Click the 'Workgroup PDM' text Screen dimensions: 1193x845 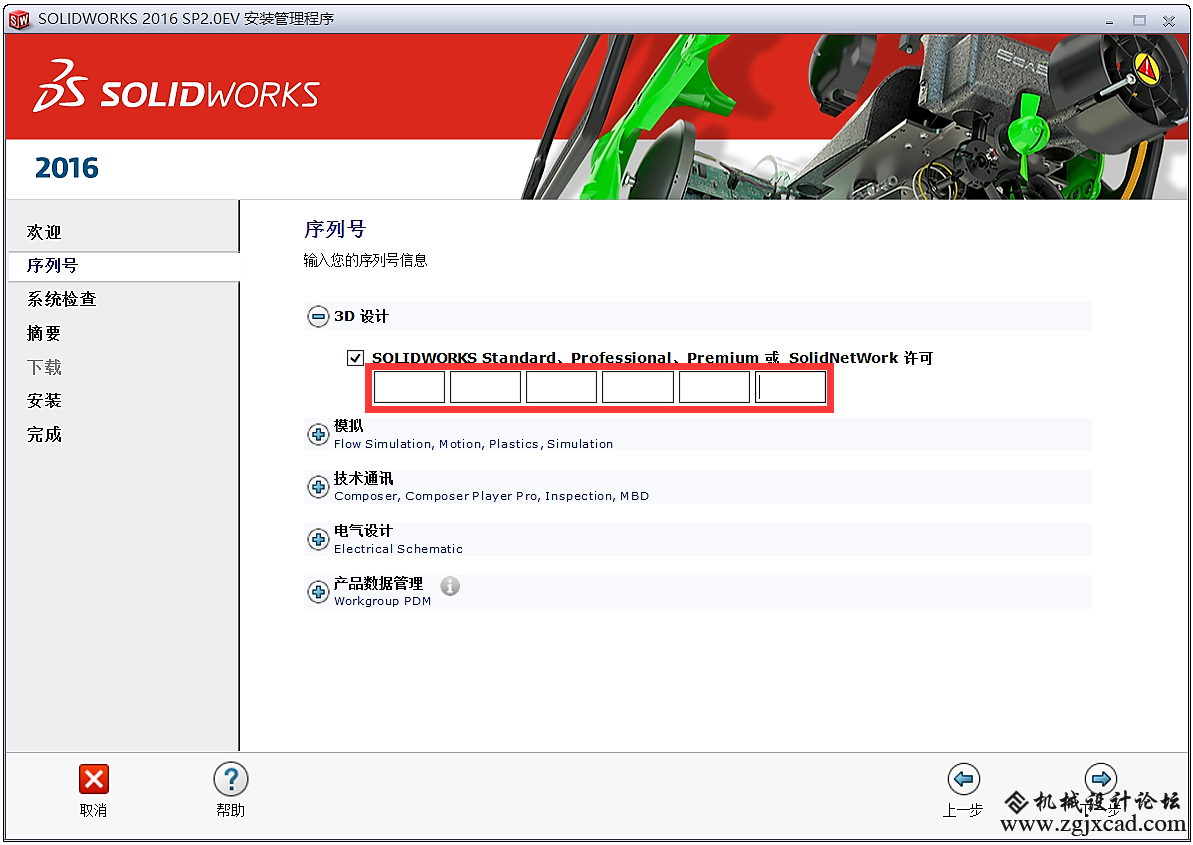pyautogui.click(x=383, y=602)
